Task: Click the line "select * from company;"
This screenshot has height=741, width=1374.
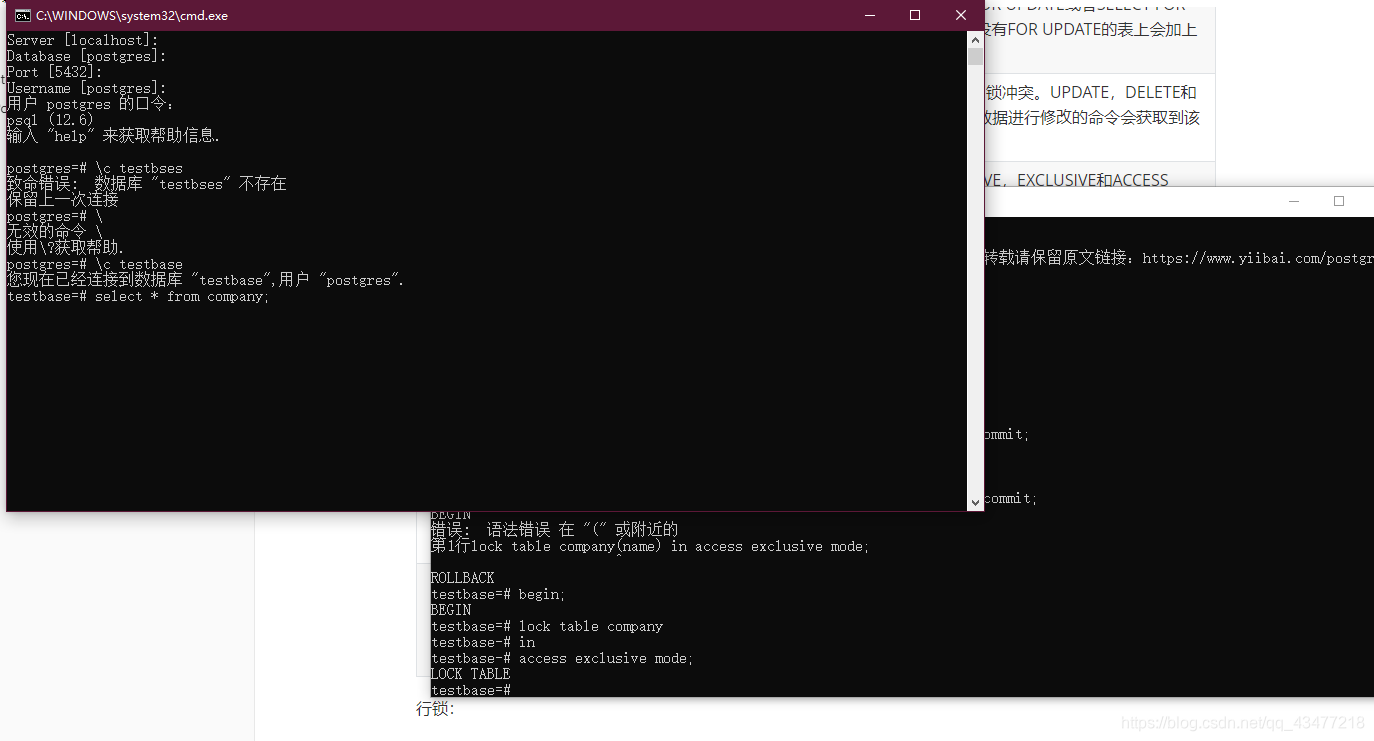Action: (x=138, y=297)
